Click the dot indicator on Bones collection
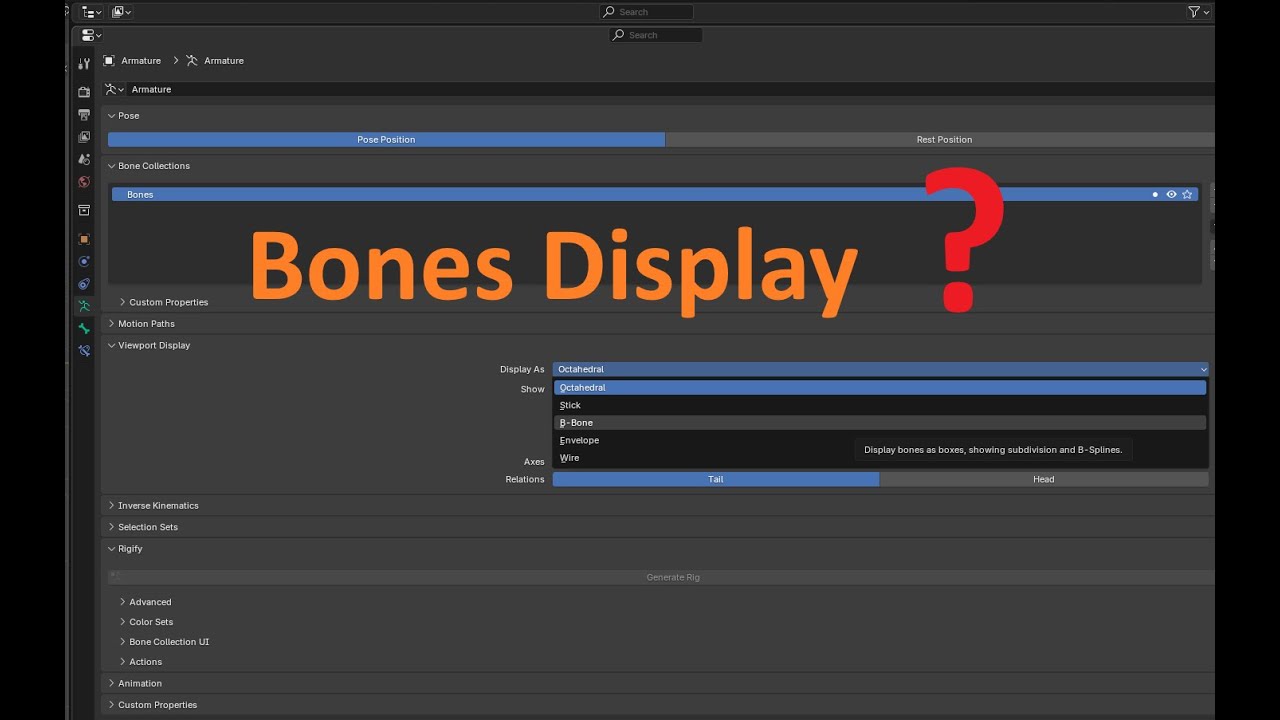 [x=1155, y=195]
